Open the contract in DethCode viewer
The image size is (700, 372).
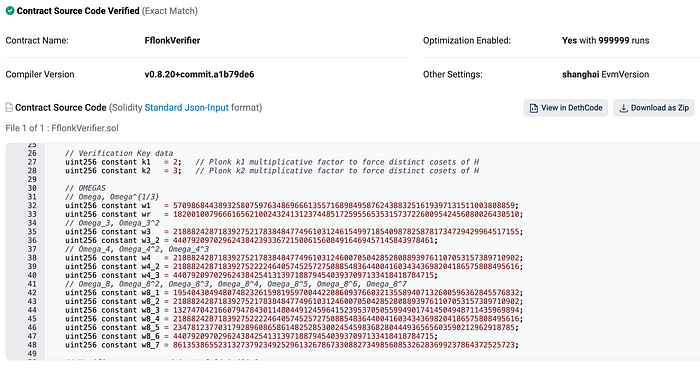pyautogui.click(x=565, y=108)
